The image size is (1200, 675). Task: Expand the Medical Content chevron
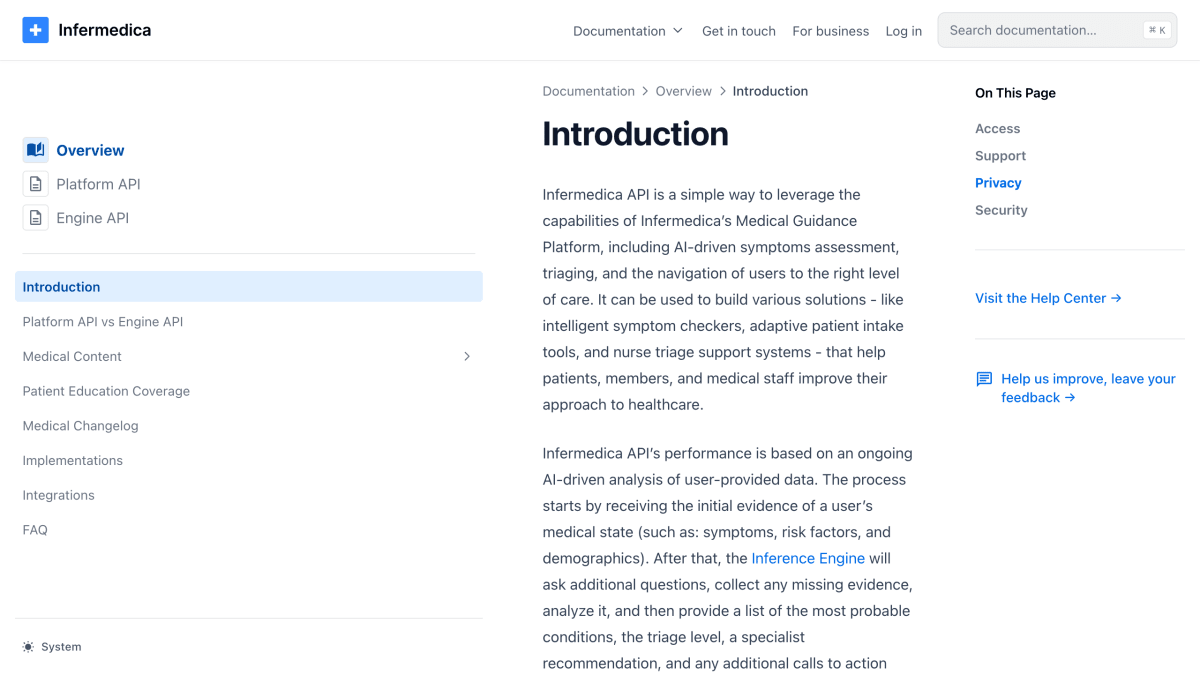tap(467, 356)
